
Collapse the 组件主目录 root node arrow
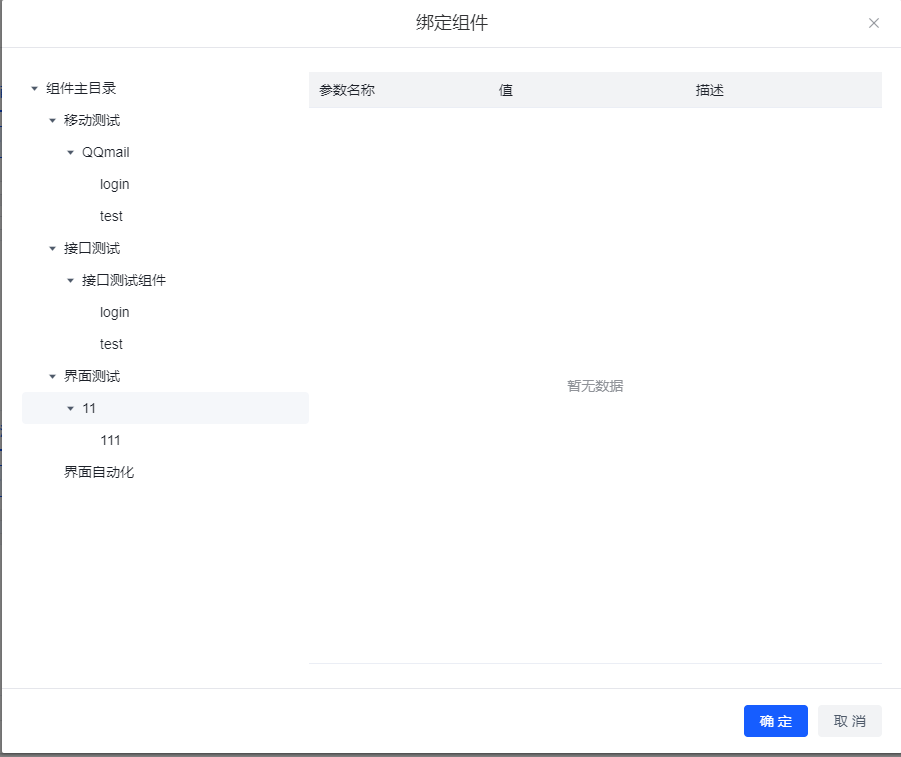[x=34, y=88]
